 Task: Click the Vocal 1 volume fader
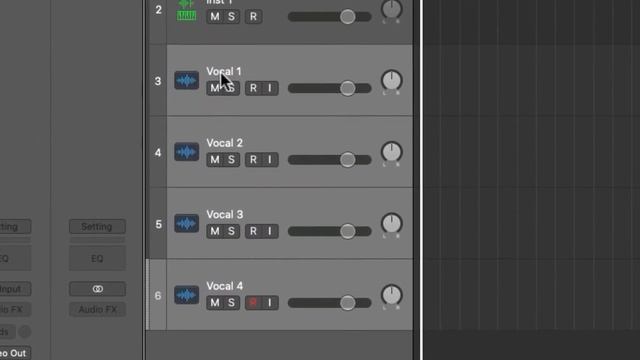coord(347,88)
